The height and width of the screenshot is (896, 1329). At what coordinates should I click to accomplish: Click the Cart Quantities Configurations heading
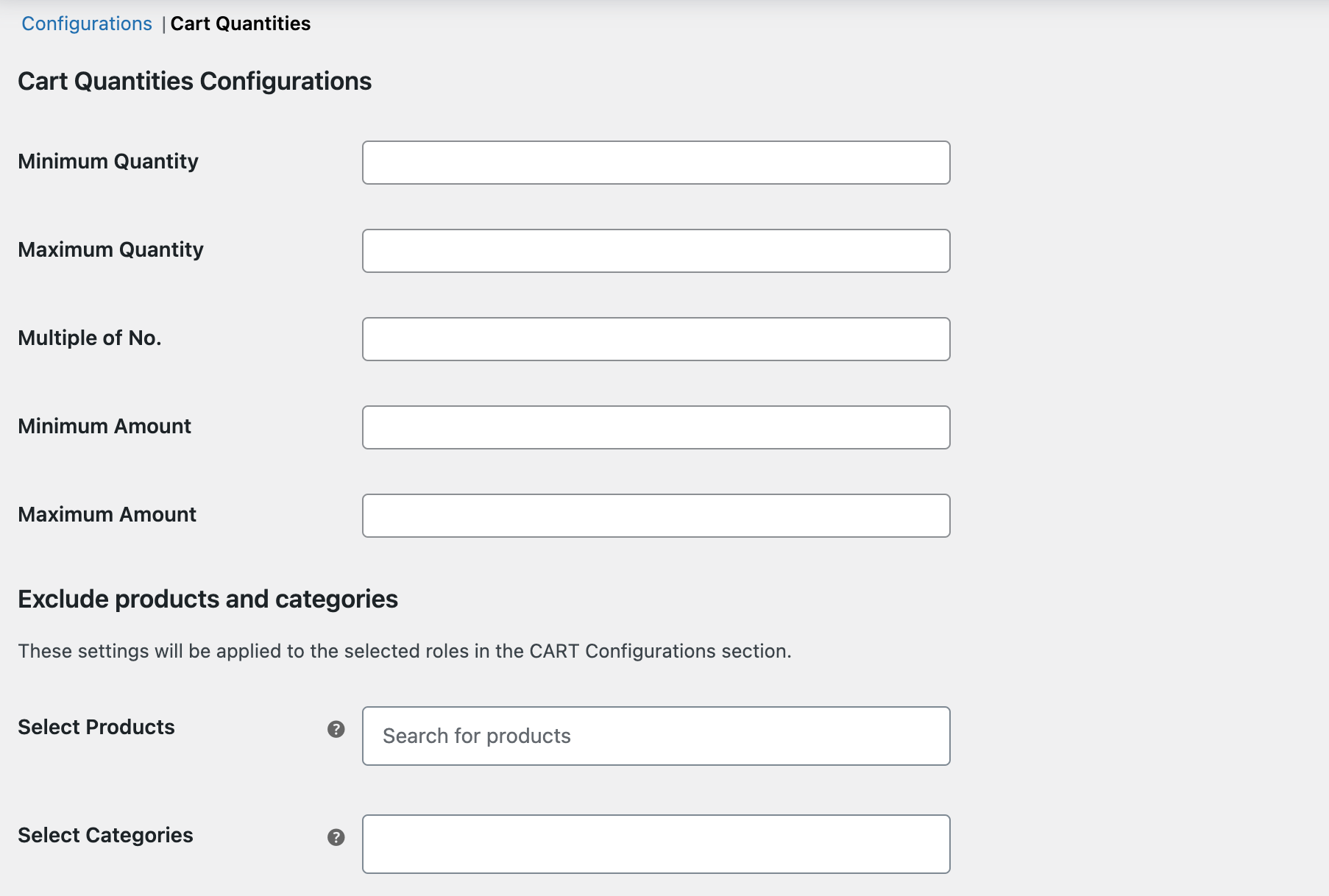(x=195, y=82)
